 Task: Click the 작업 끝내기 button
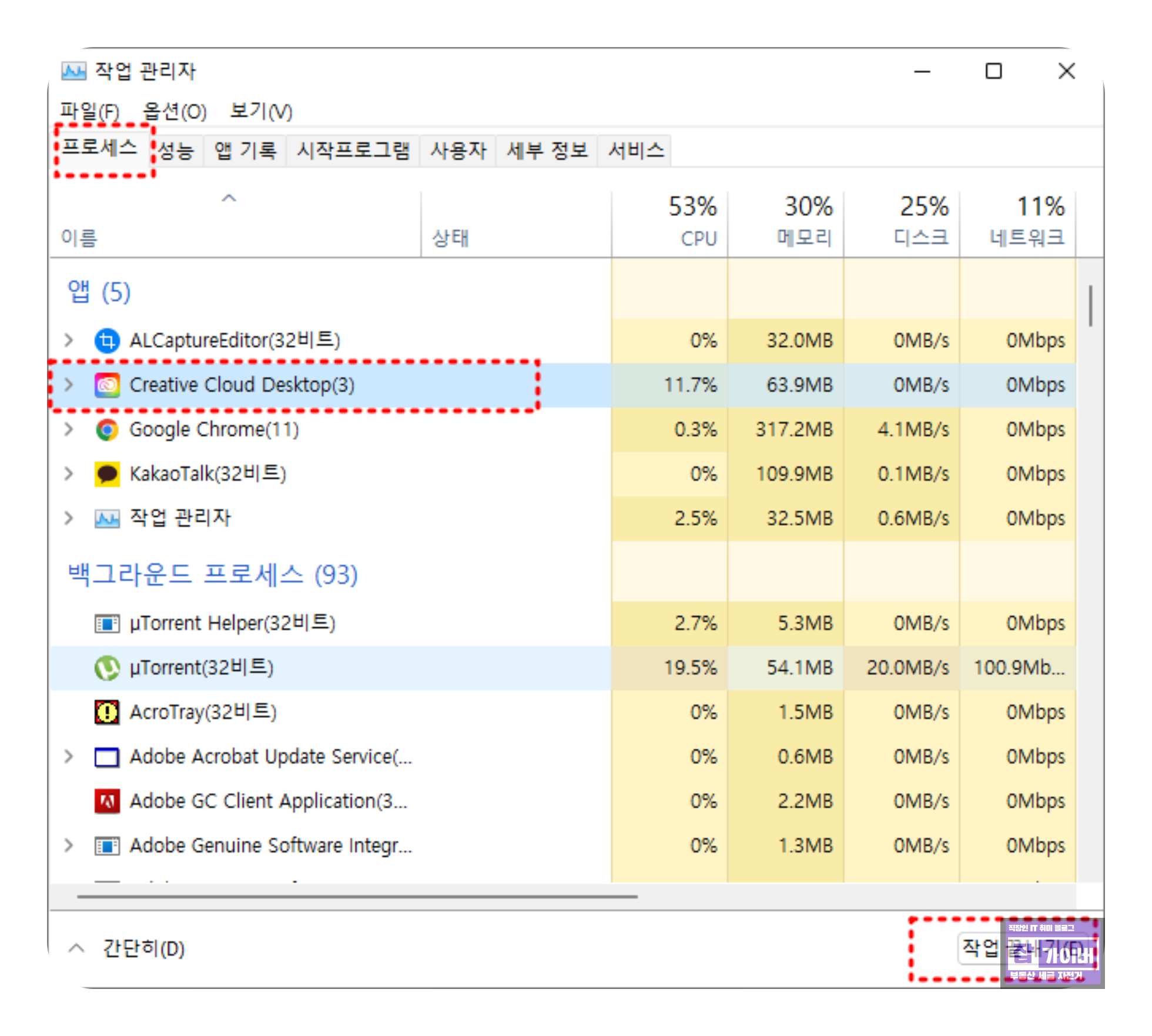click(980, 948)
